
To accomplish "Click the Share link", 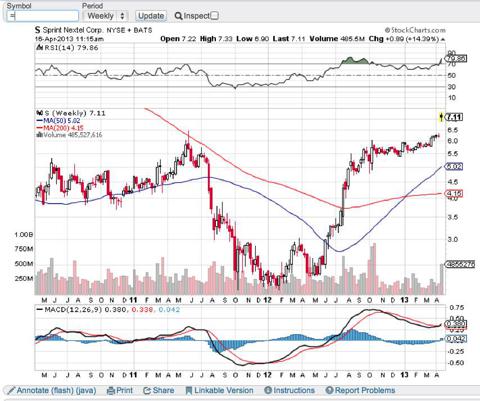I will pyautogui.click(x=163, y=390).
